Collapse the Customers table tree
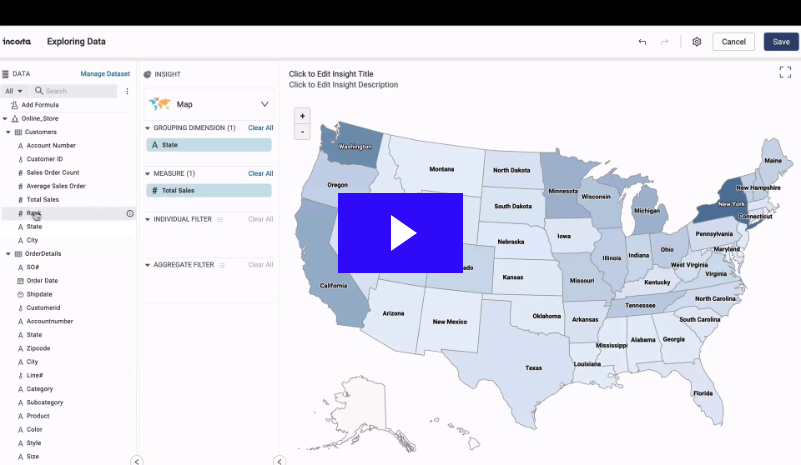 point(8,132)
